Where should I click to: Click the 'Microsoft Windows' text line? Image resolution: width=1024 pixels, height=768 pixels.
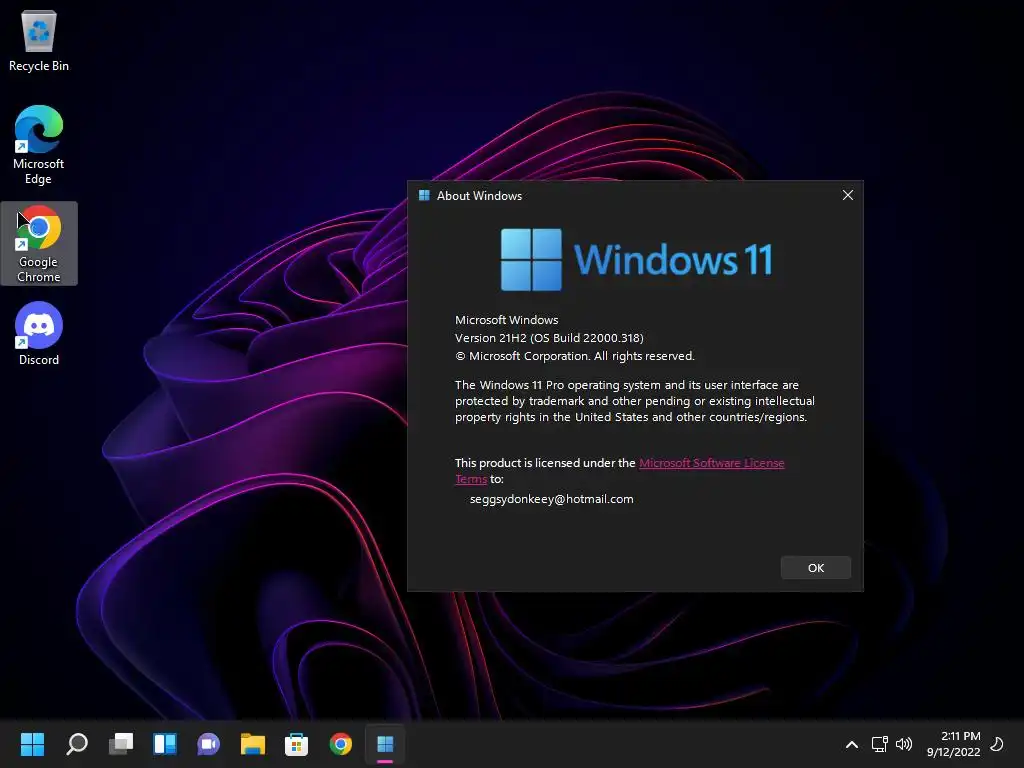(506, 320)
